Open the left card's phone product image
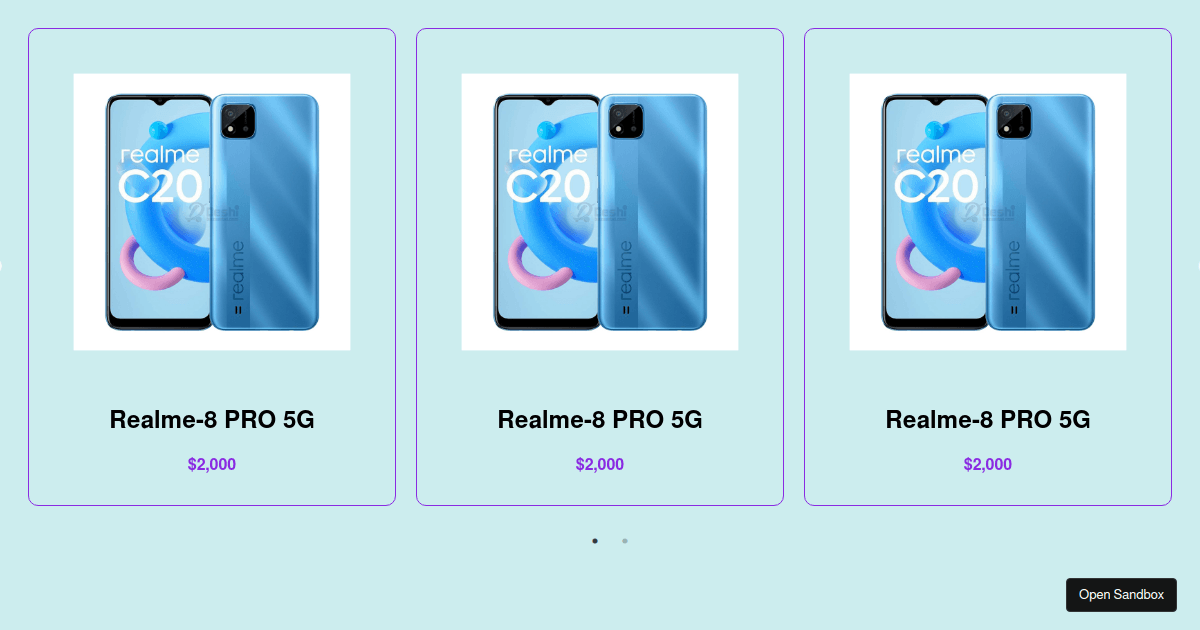 tap(212, 212)
